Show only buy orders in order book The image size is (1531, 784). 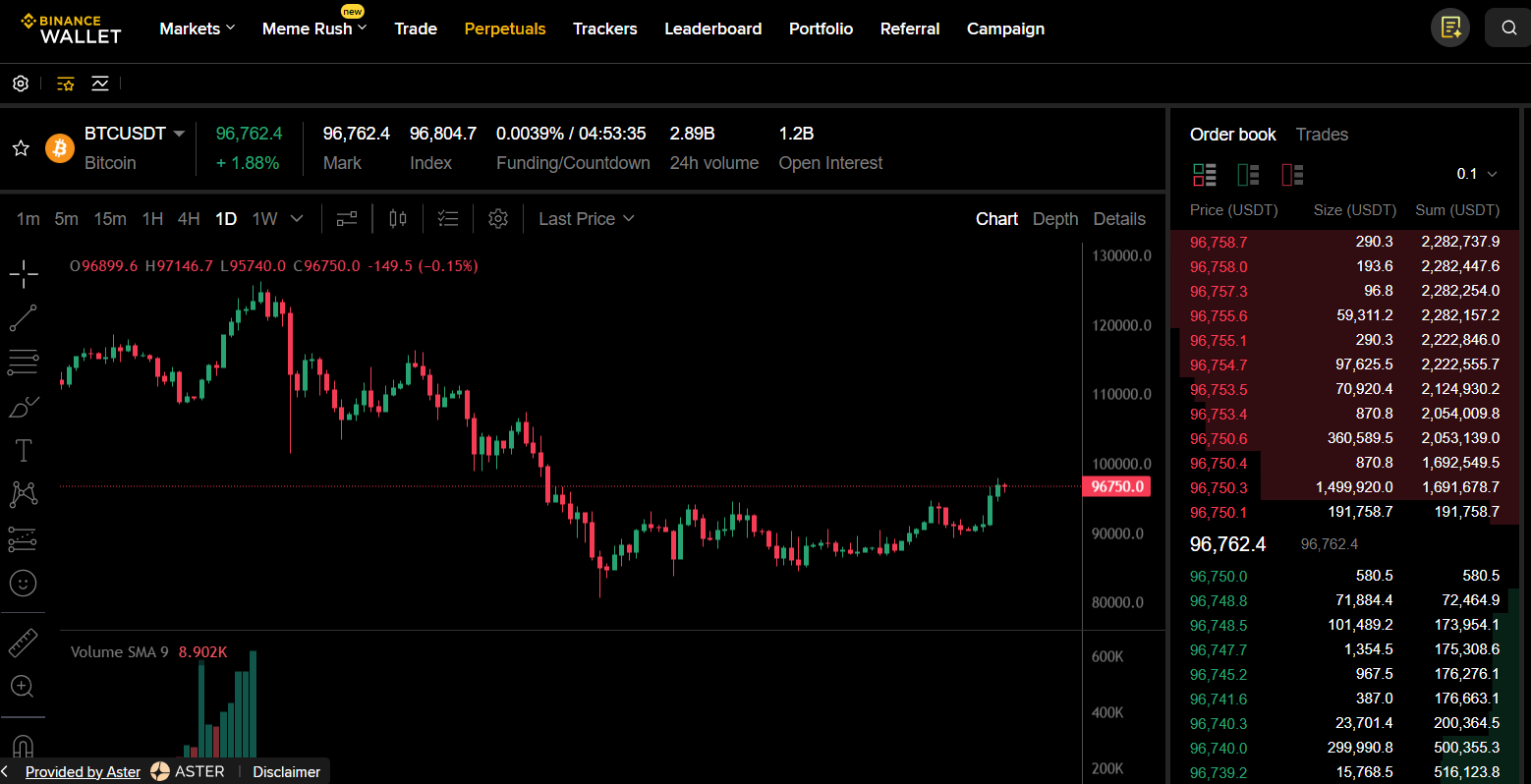coord(1248,175)
